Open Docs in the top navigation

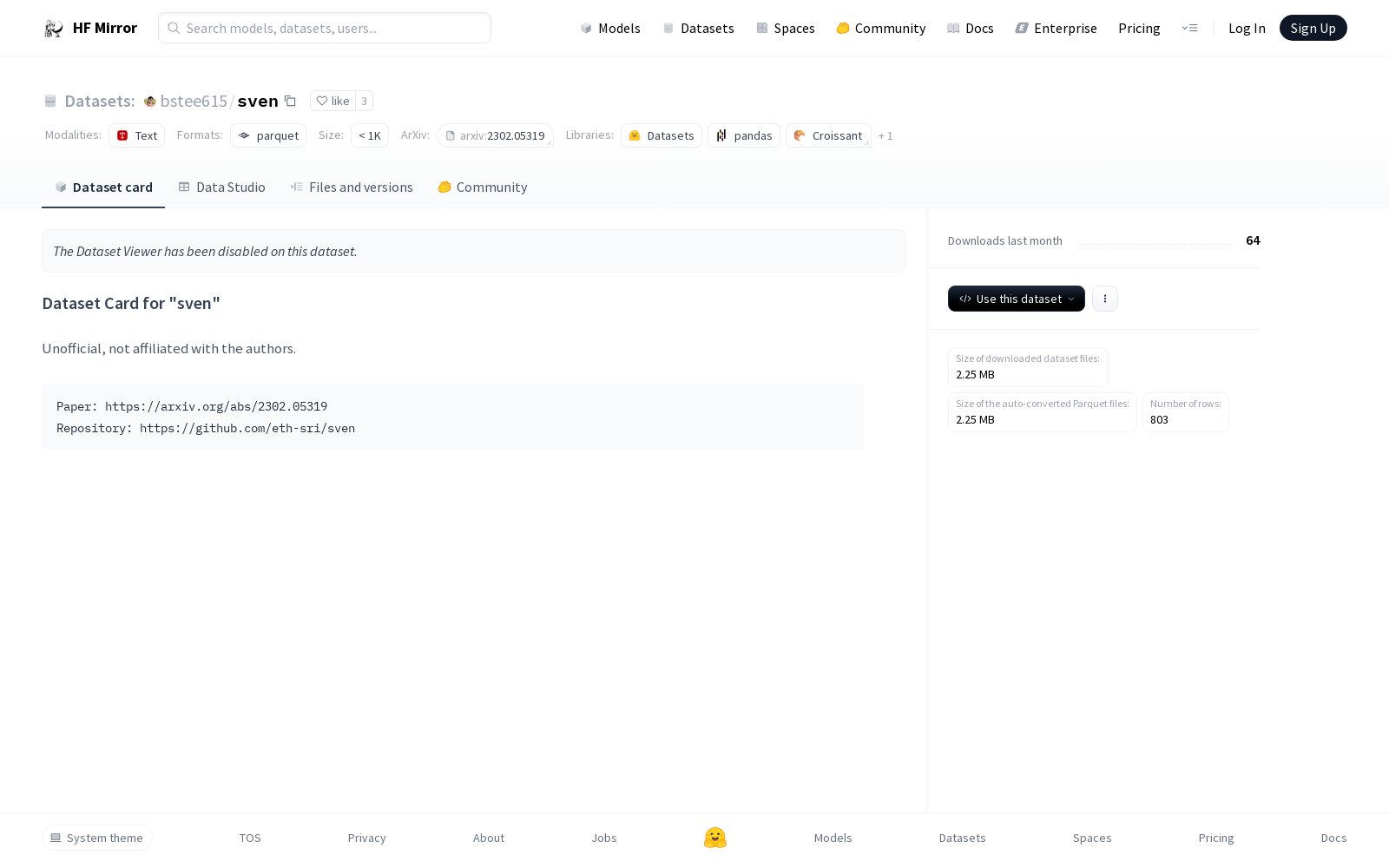[x=971, y=28]
